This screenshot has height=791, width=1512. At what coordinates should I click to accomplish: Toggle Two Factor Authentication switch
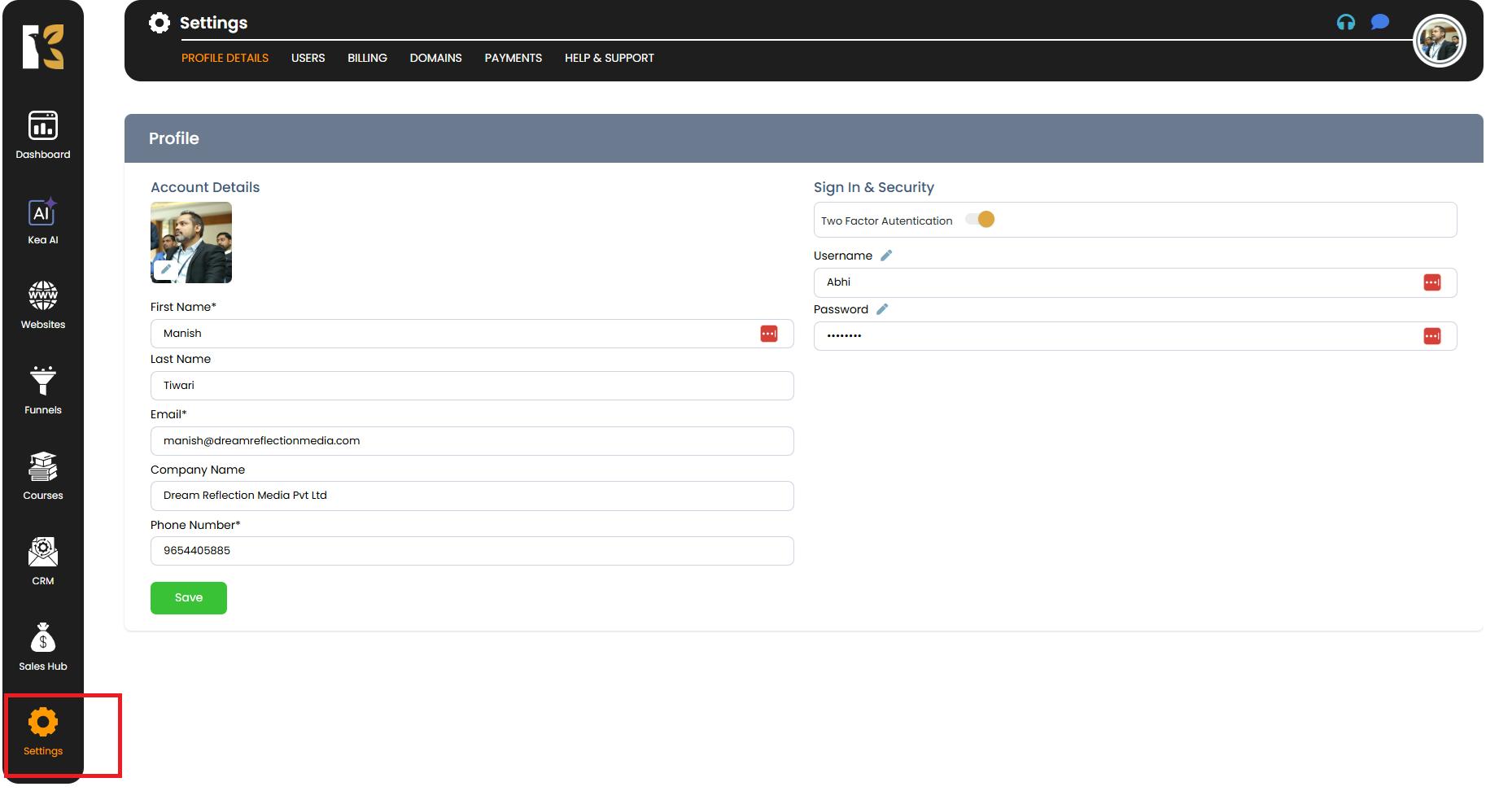click(x=980, y=220)
